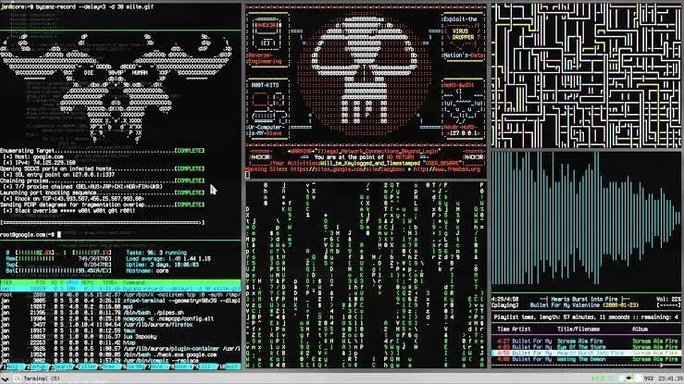
Task: Click the Playlist length summary line
Action: pyautogui.click(x=586, y=318)
